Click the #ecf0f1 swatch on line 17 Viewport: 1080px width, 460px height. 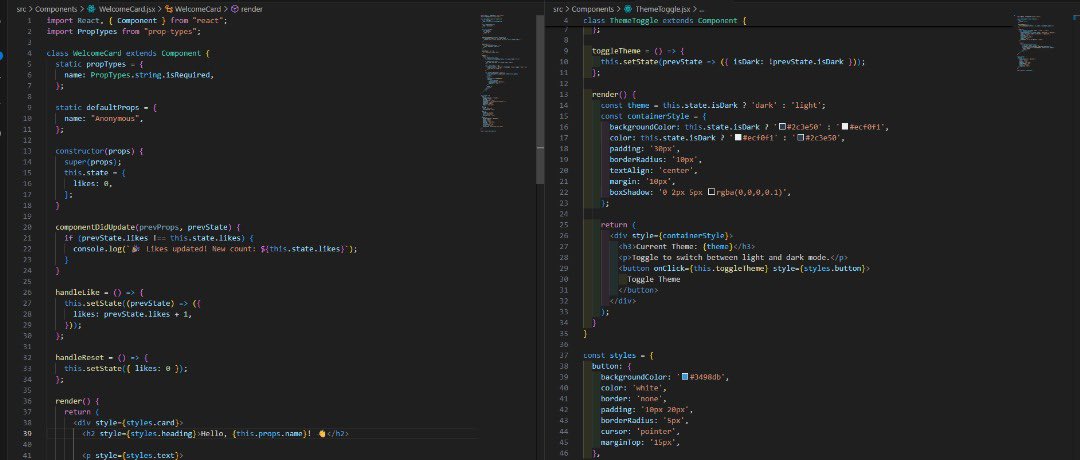[737, 138]
